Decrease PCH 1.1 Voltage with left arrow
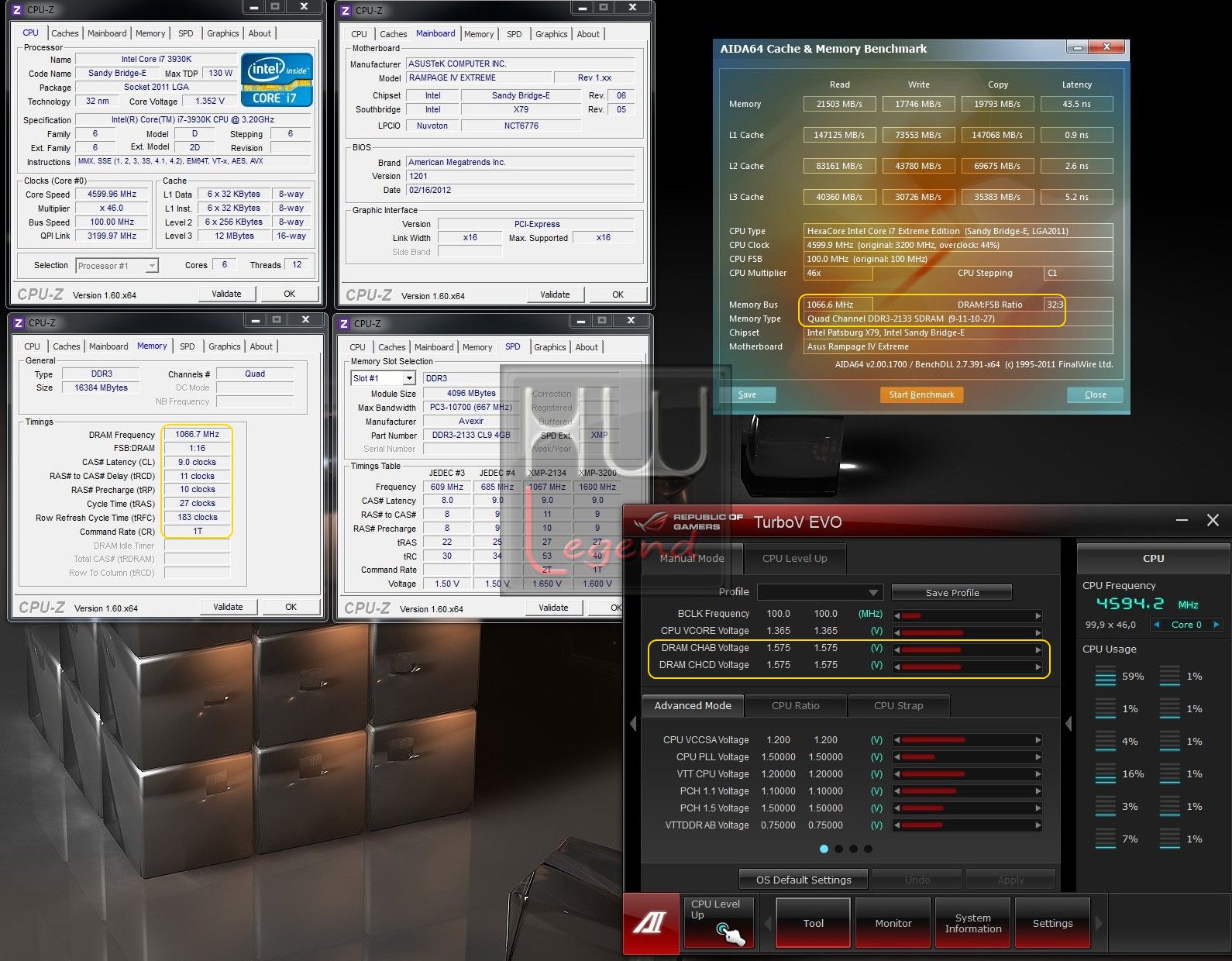The image size is (1232, 961). (897, 791)
